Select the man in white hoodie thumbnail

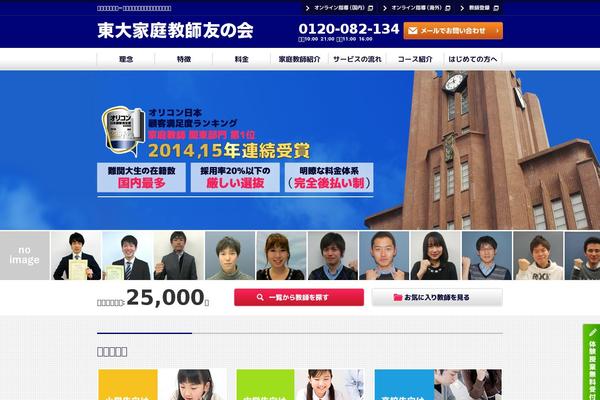[x=538, y=255]
